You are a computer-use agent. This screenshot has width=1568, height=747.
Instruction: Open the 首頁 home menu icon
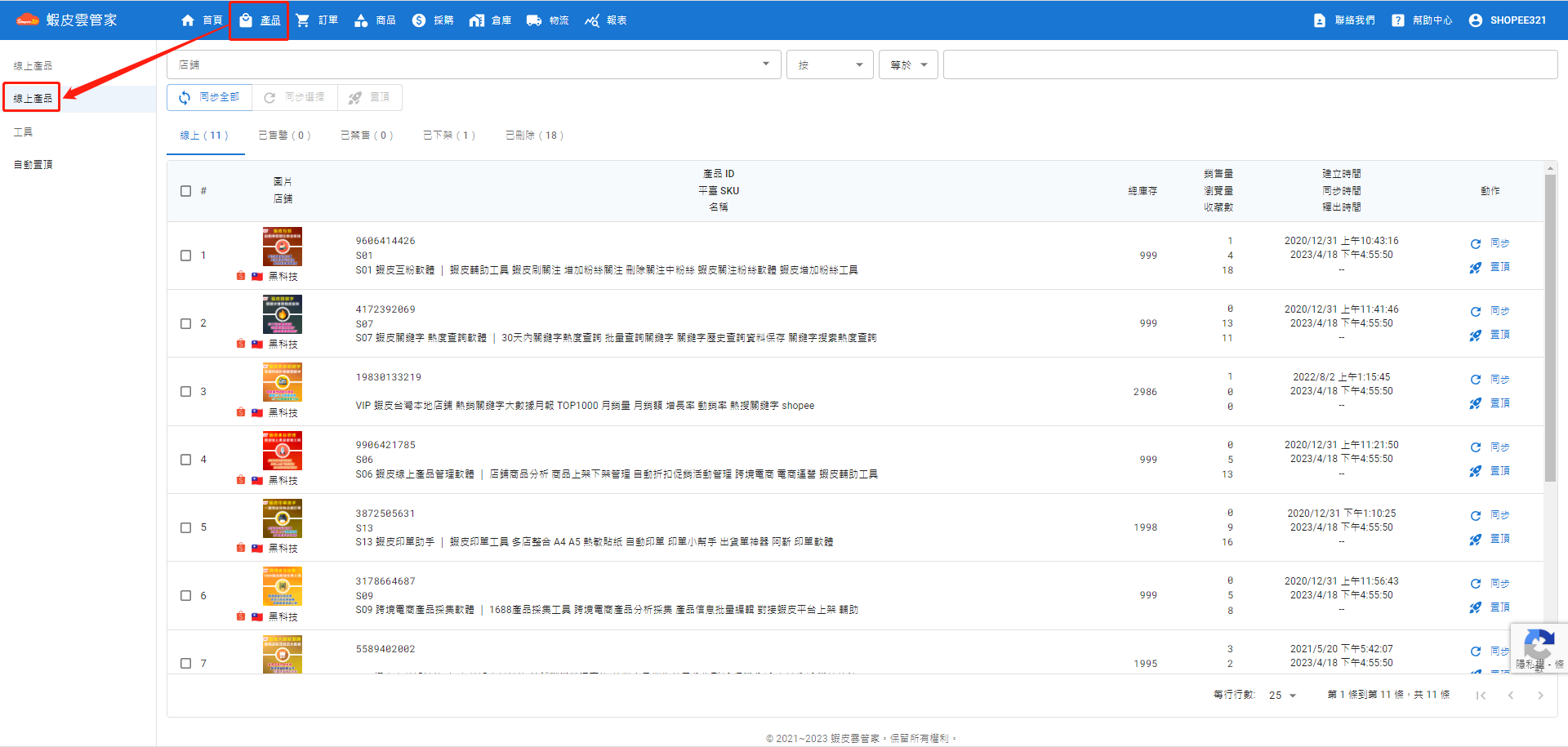click(x=188, y=20)
